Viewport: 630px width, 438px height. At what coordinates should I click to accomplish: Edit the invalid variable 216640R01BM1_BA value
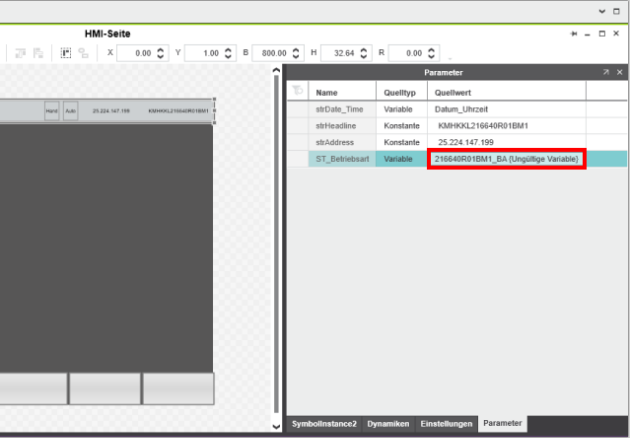click(506, 159)
